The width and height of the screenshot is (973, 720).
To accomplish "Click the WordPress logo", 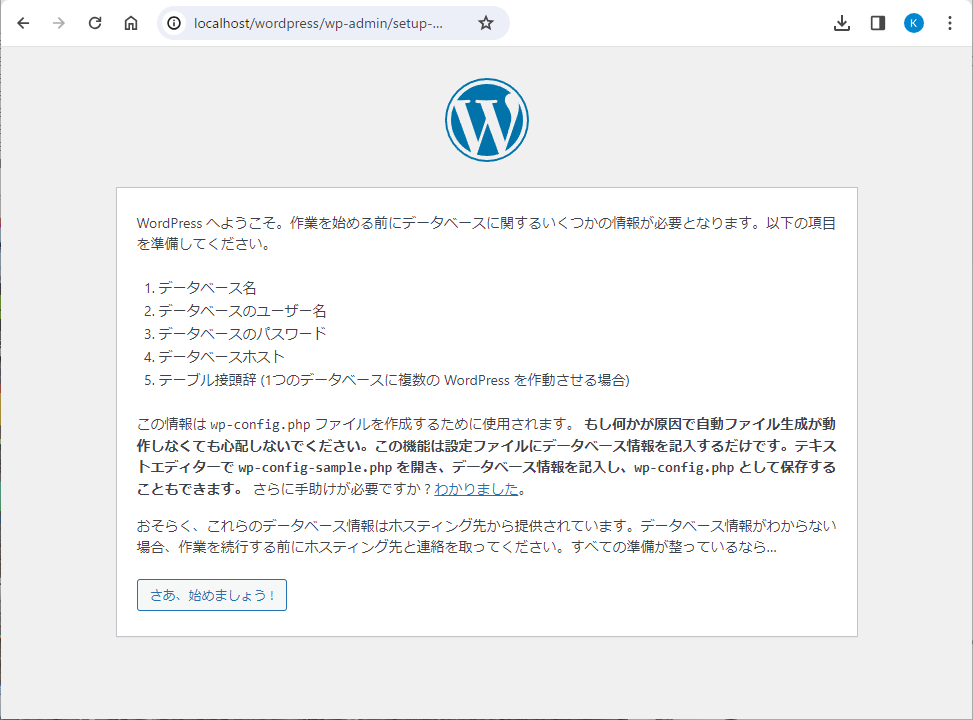I will pos(487,120).
